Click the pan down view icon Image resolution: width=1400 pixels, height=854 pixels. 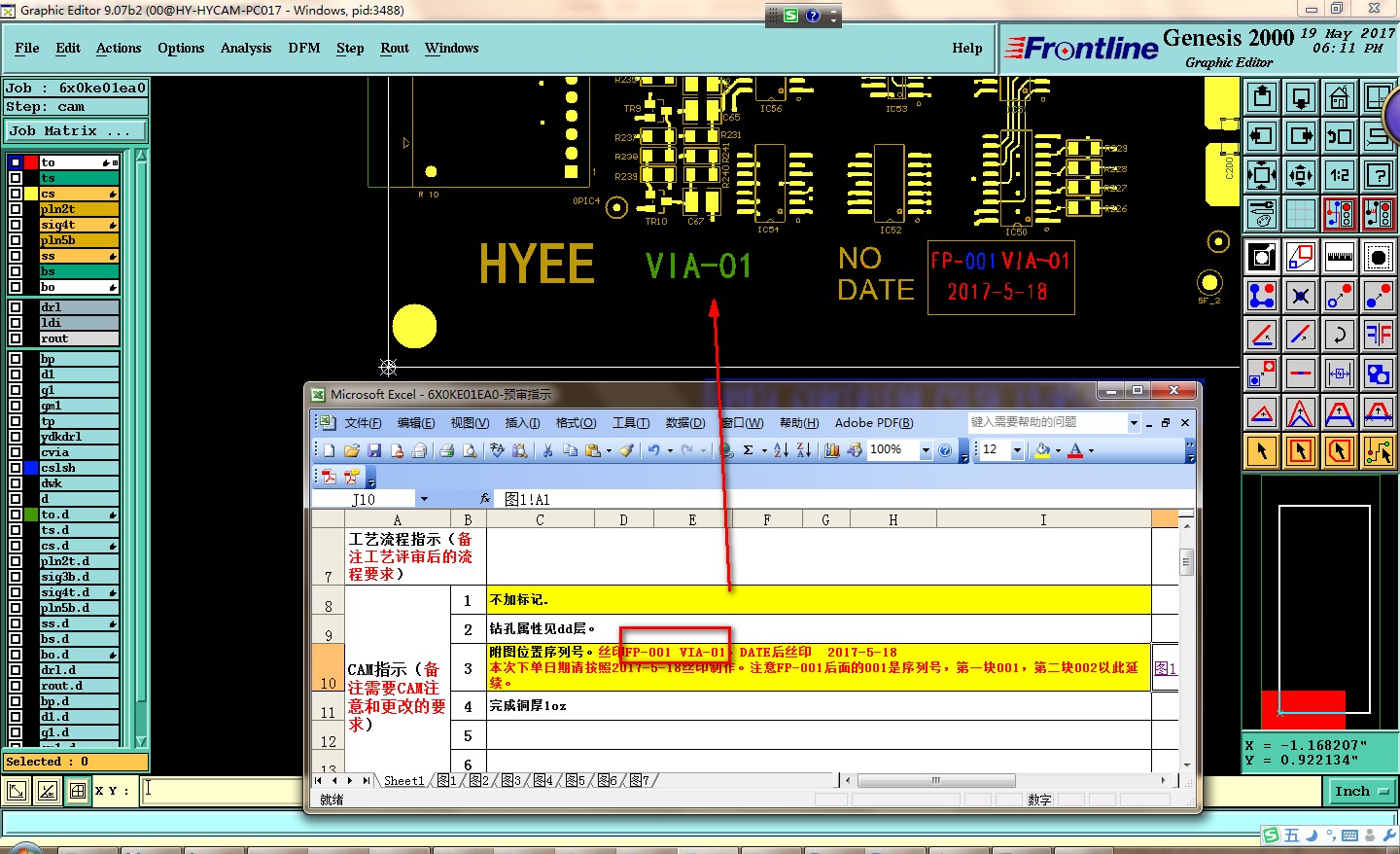coord(1301,97)
